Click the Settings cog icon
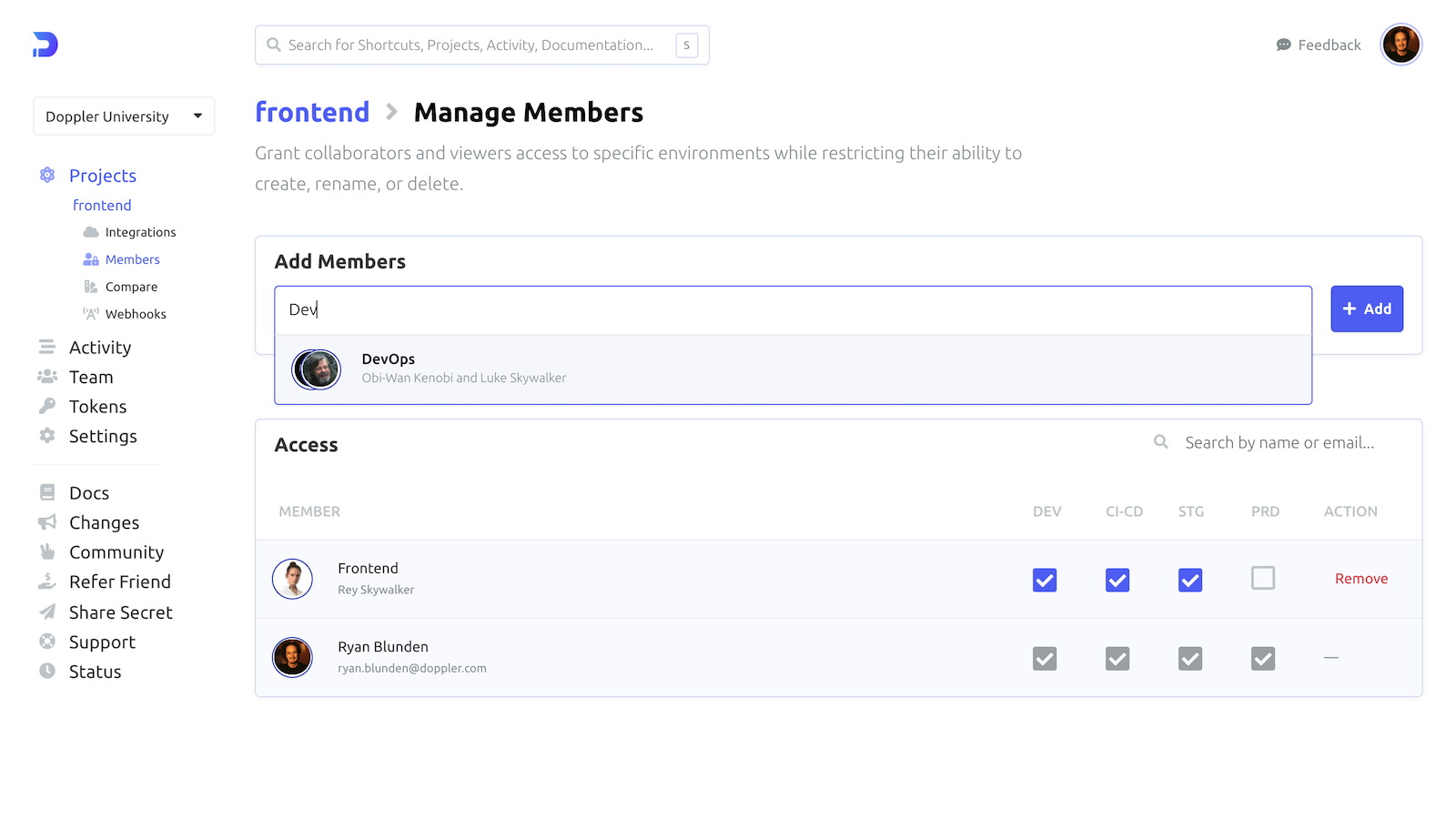This screenshot has height=819, width=1456. [x=47, y=435]
